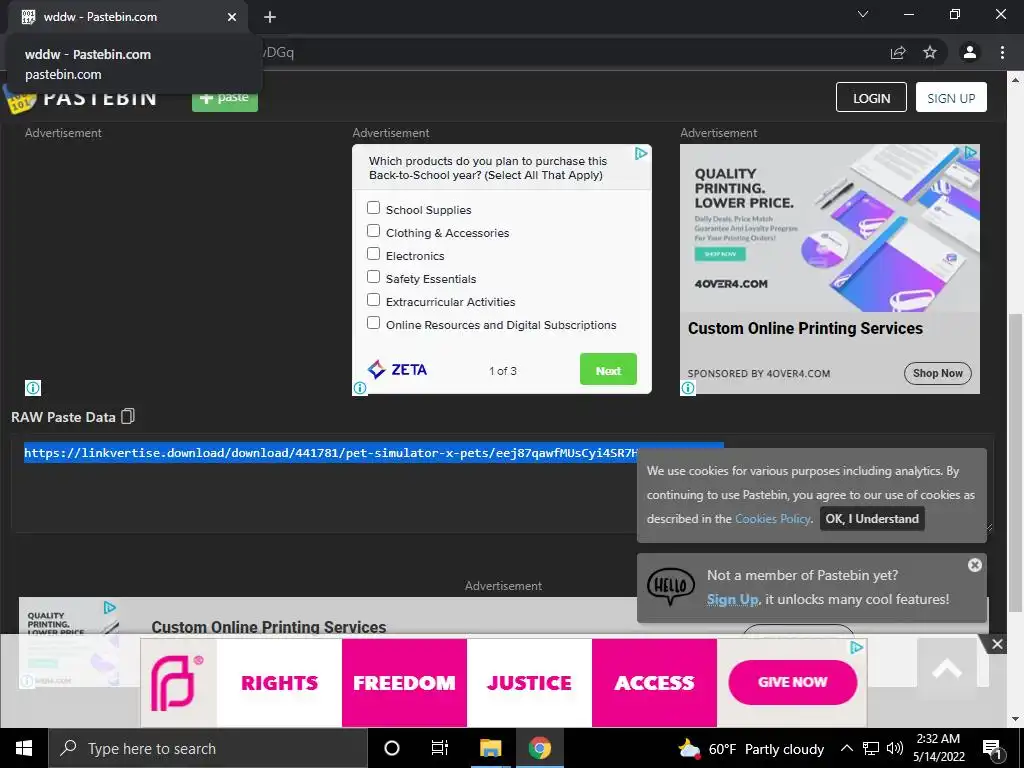Image resolution: width=1024 pixels, height=768 pixels.
Task: Open AdChoices icon on 4OVER4 printing ad
Action: tap(970, 152)
